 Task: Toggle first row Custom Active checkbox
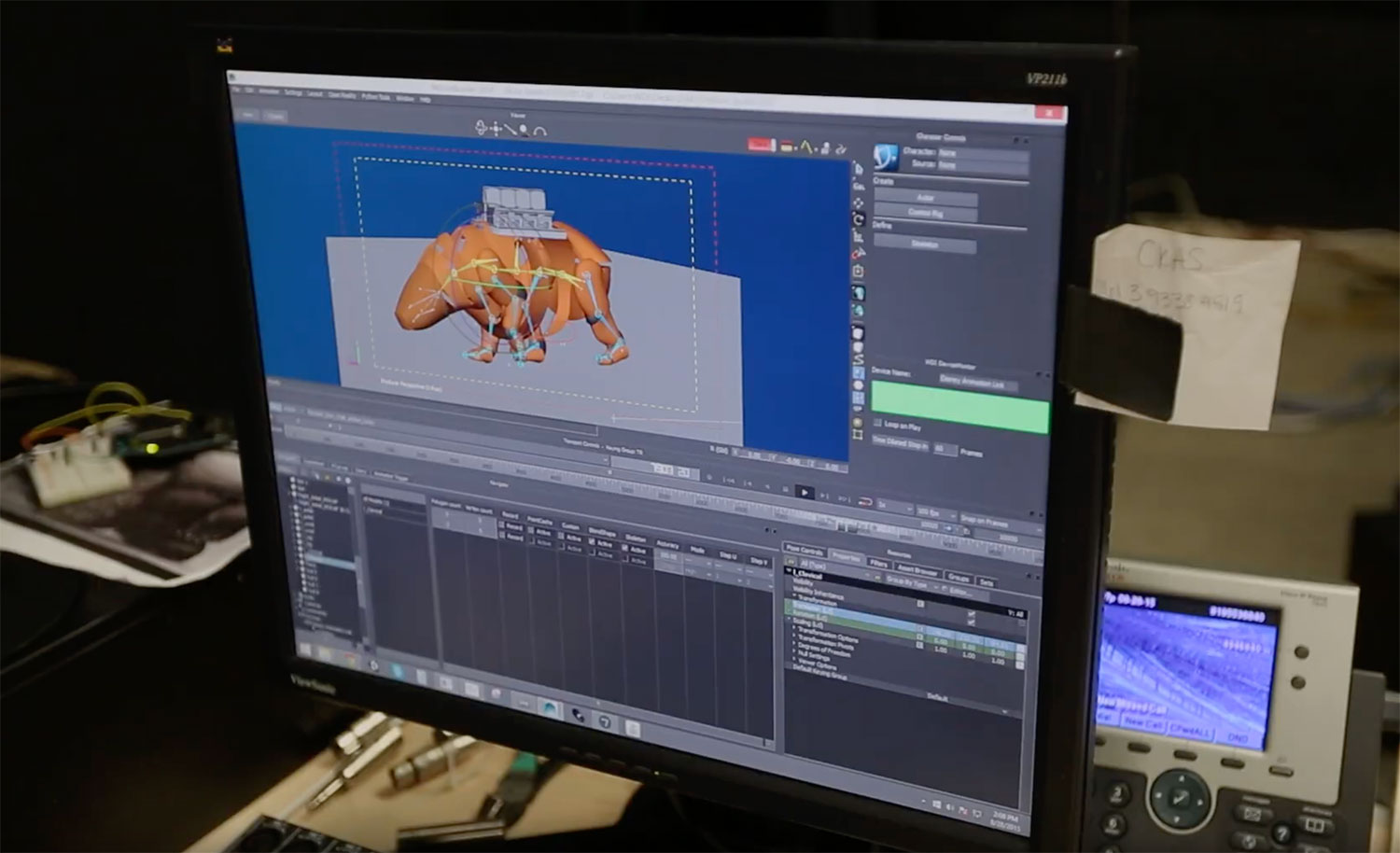pyautogui.click(x=561, y=536)
